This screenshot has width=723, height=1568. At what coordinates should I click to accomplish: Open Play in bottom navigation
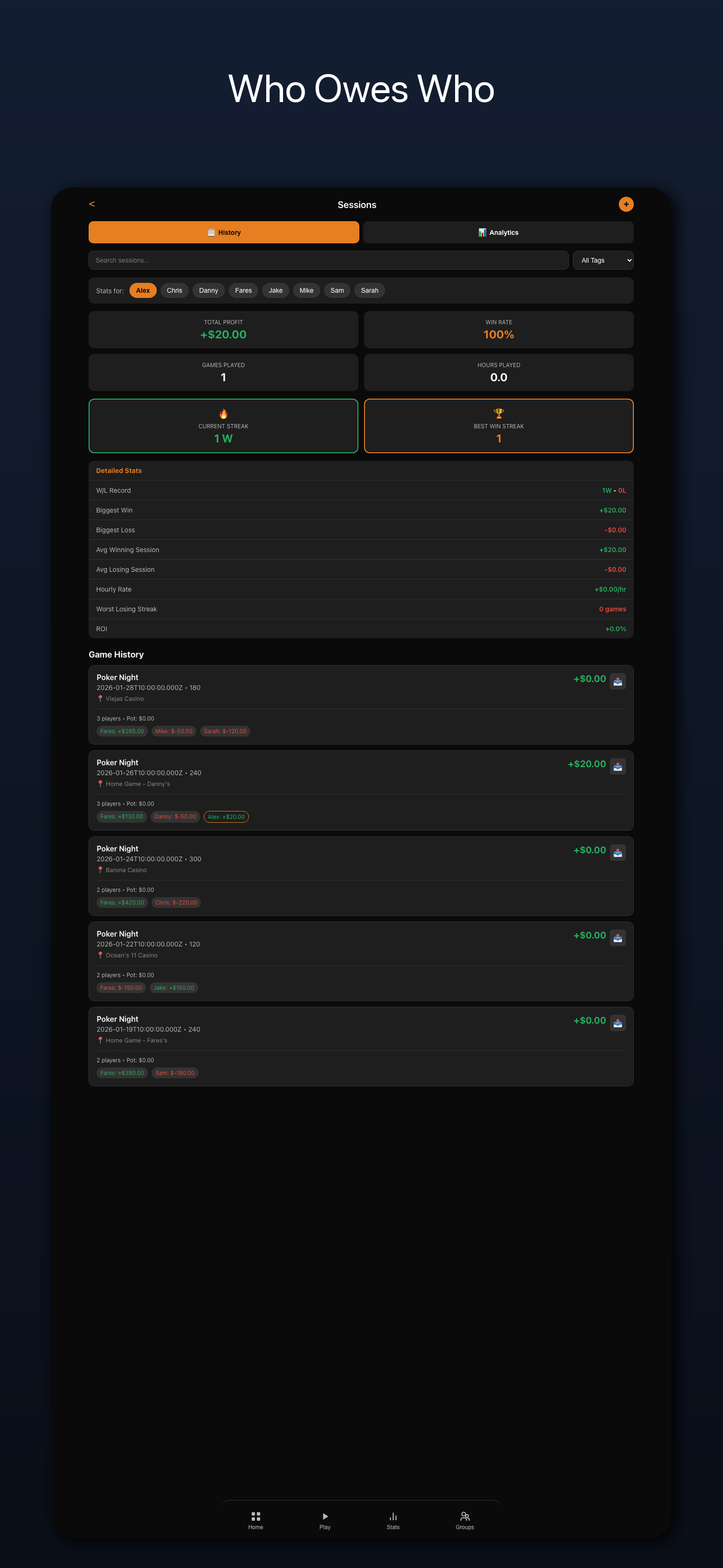click(x=325, y=1520)
